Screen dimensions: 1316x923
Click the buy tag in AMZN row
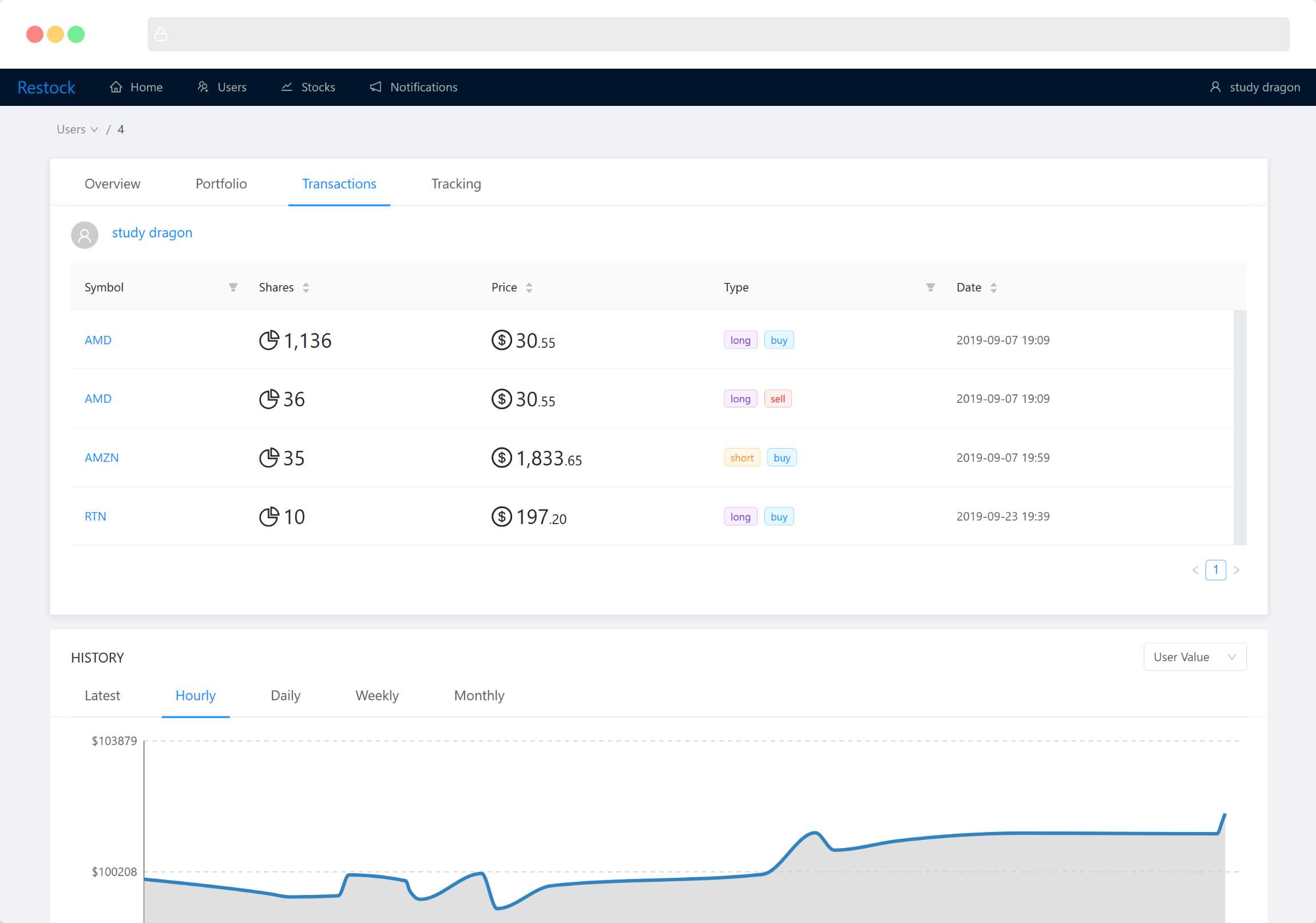[x=782, y=457]
